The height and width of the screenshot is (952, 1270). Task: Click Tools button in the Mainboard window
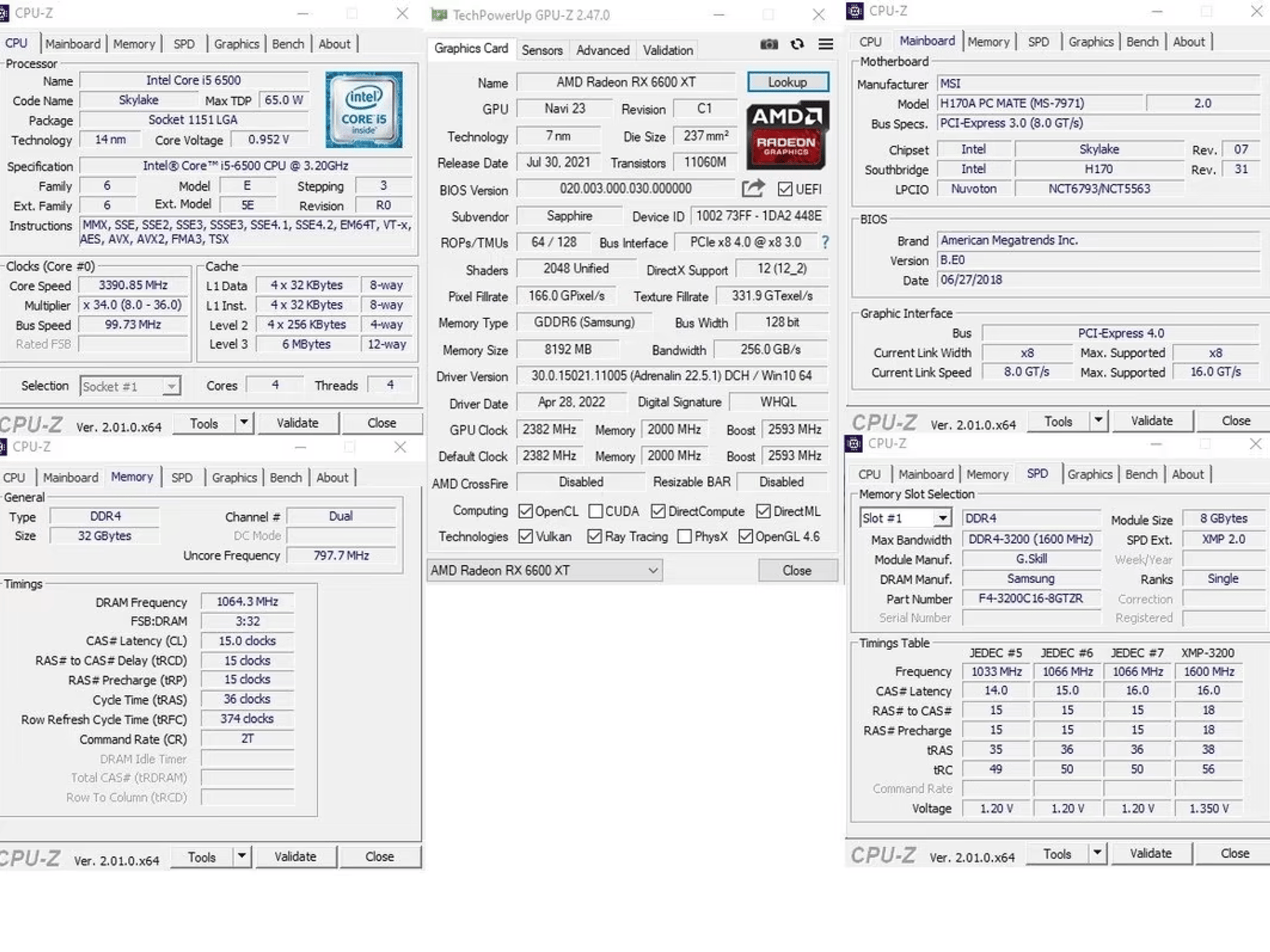coord(1058,421)
